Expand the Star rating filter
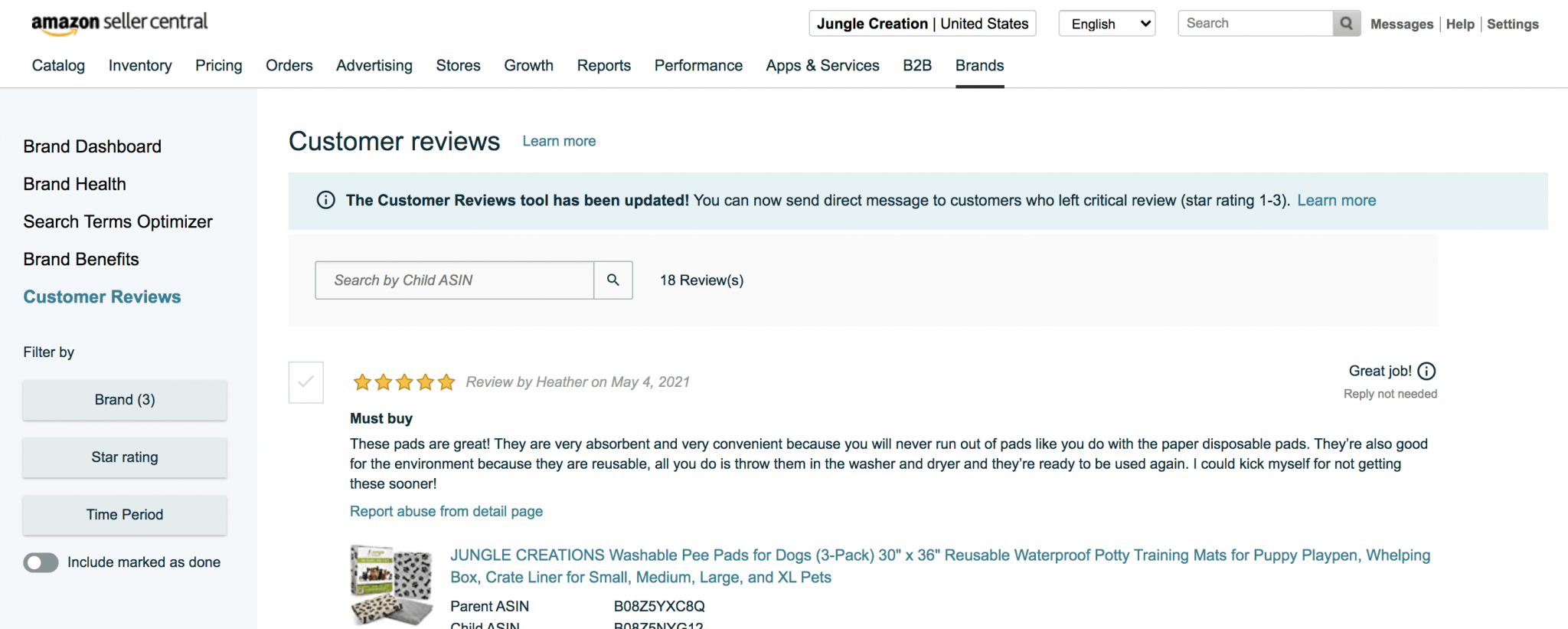The width and height of the screenshot is (1568, 629). point(125,457)
